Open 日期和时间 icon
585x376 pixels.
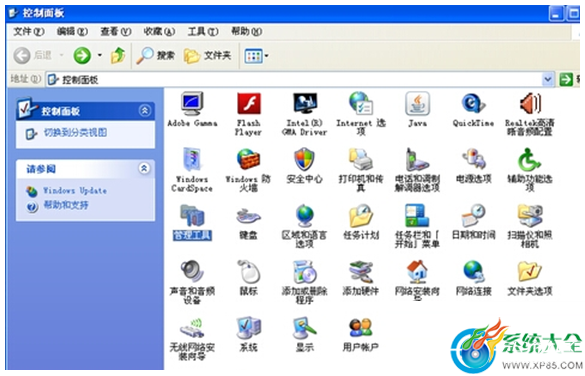[x=473, y=216]
